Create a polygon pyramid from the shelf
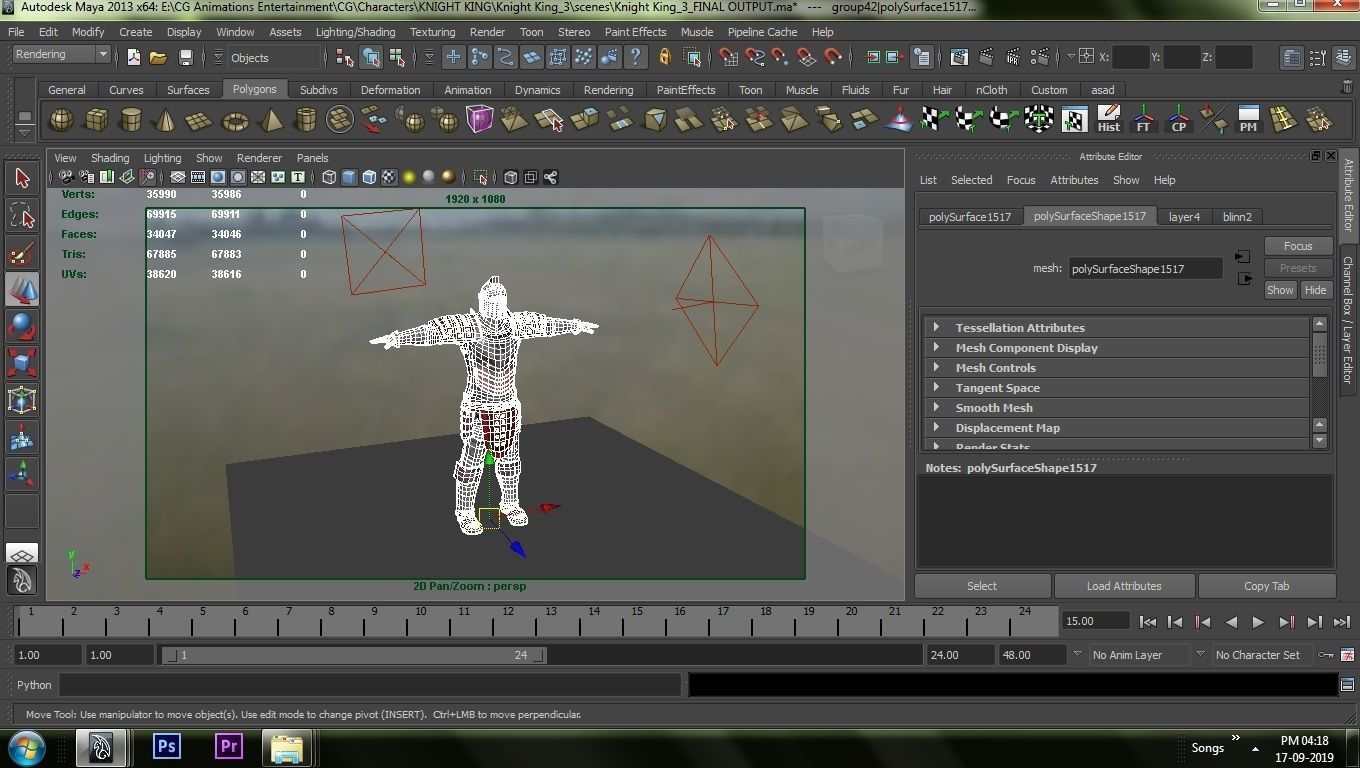This screenshot has width=1360, height=768. pos(270,120)
